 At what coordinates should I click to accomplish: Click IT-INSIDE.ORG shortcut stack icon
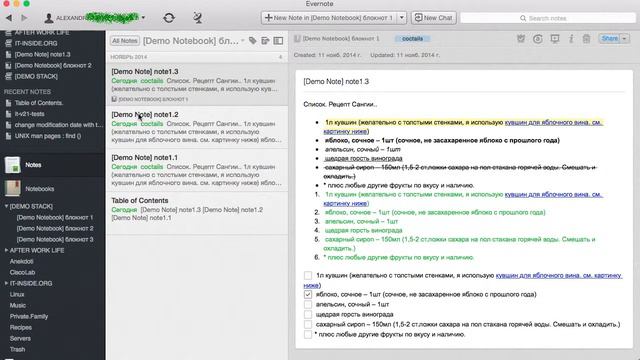tap(8, 43)
